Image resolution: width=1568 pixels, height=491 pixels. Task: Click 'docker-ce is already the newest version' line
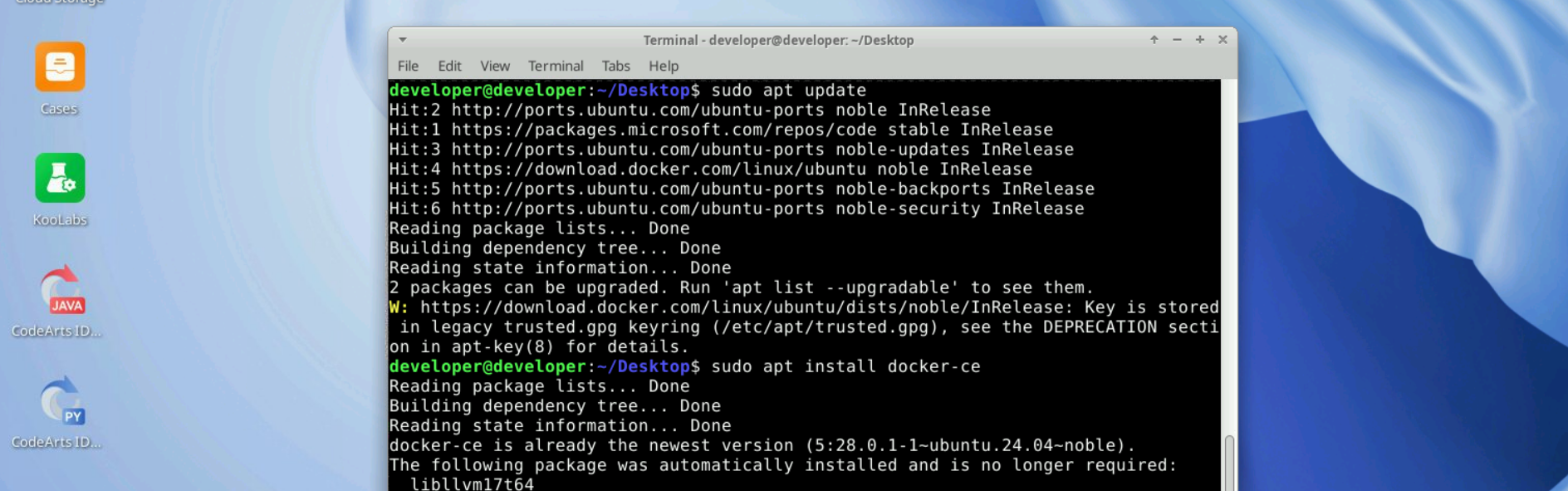point(762,445)
